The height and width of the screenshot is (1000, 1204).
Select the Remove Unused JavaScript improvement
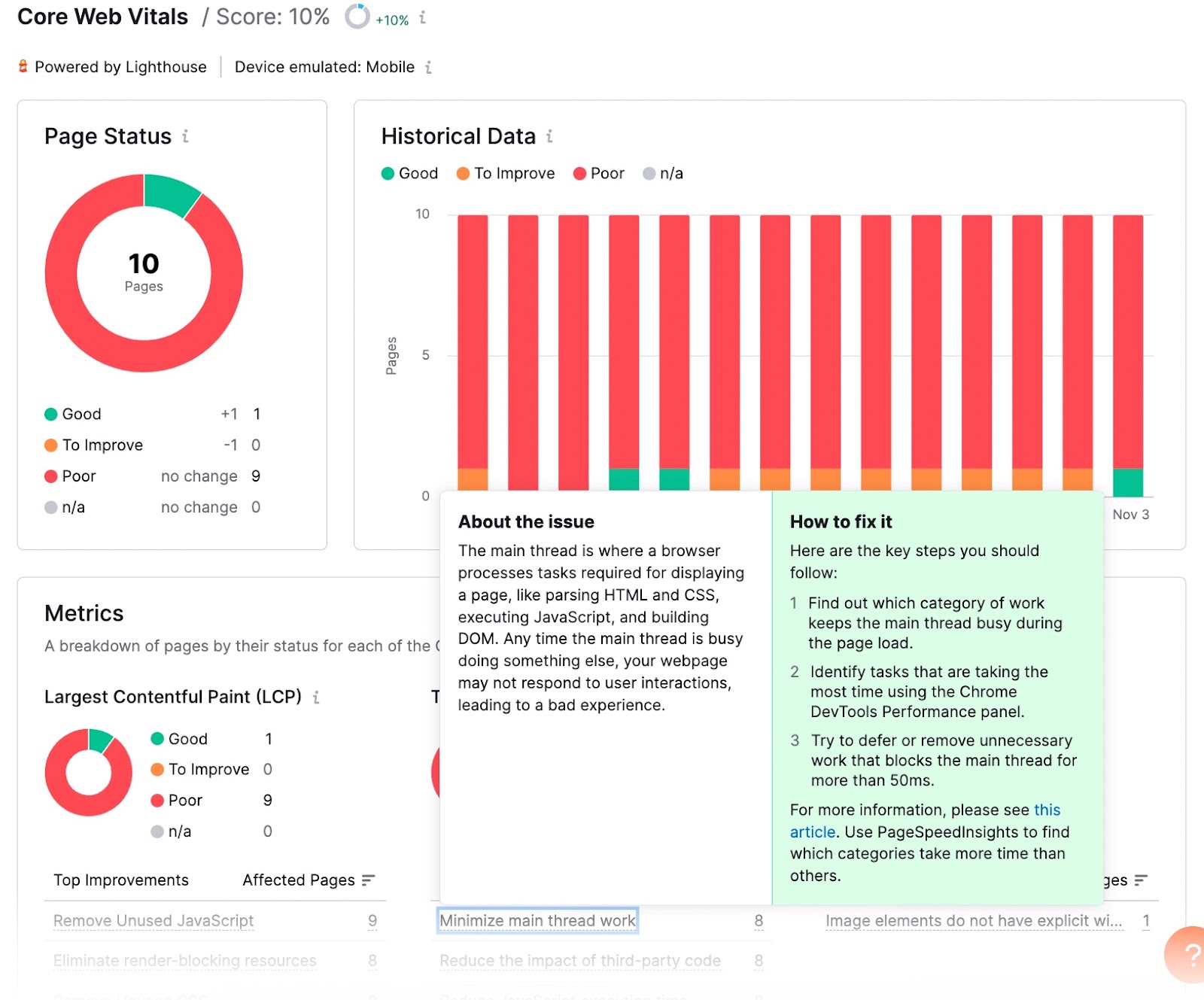click(x=153, y=920)
